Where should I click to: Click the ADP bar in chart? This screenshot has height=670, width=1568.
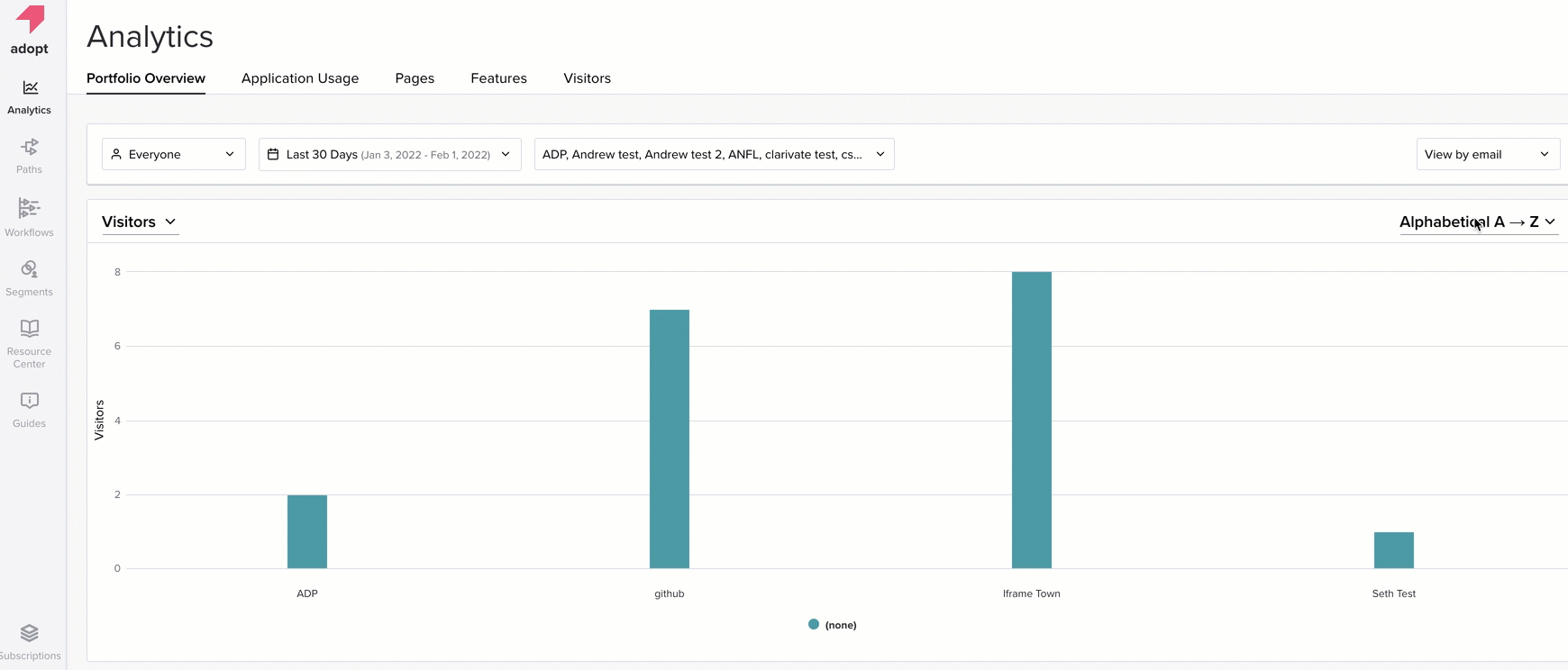tap(307, 531)
